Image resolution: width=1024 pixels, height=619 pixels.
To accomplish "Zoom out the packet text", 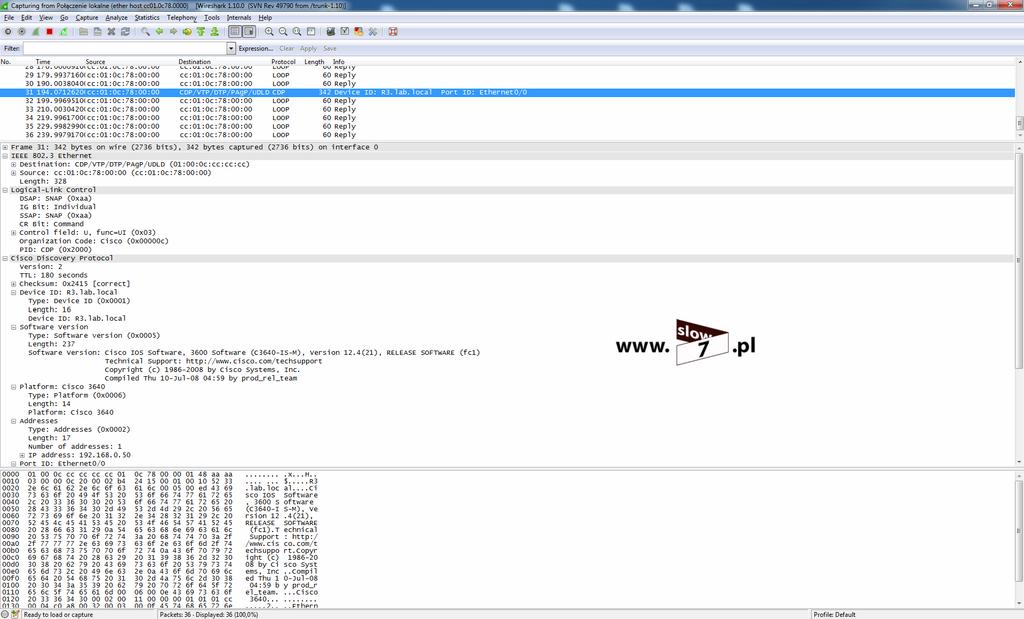I will [x=283, y=31].
